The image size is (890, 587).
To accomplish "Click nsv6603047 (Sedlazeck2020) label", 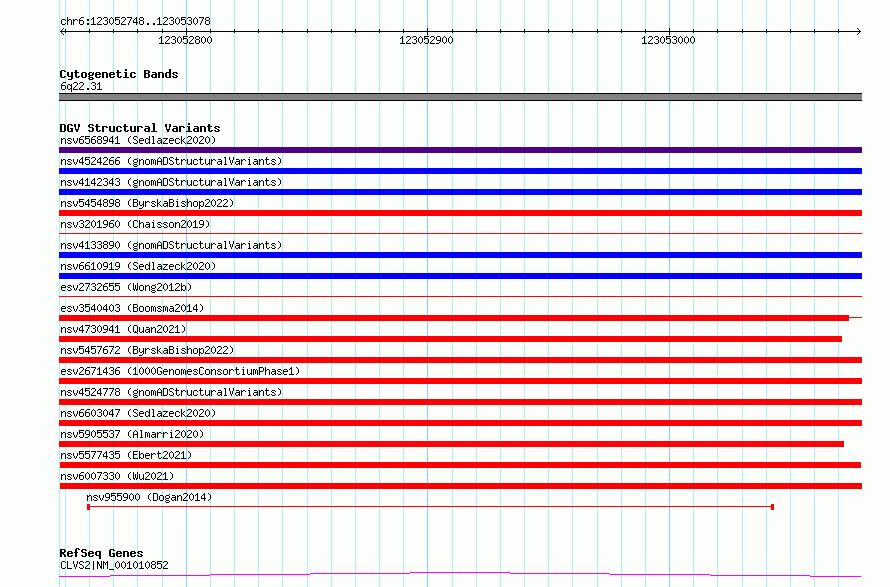I will point(138,413).
